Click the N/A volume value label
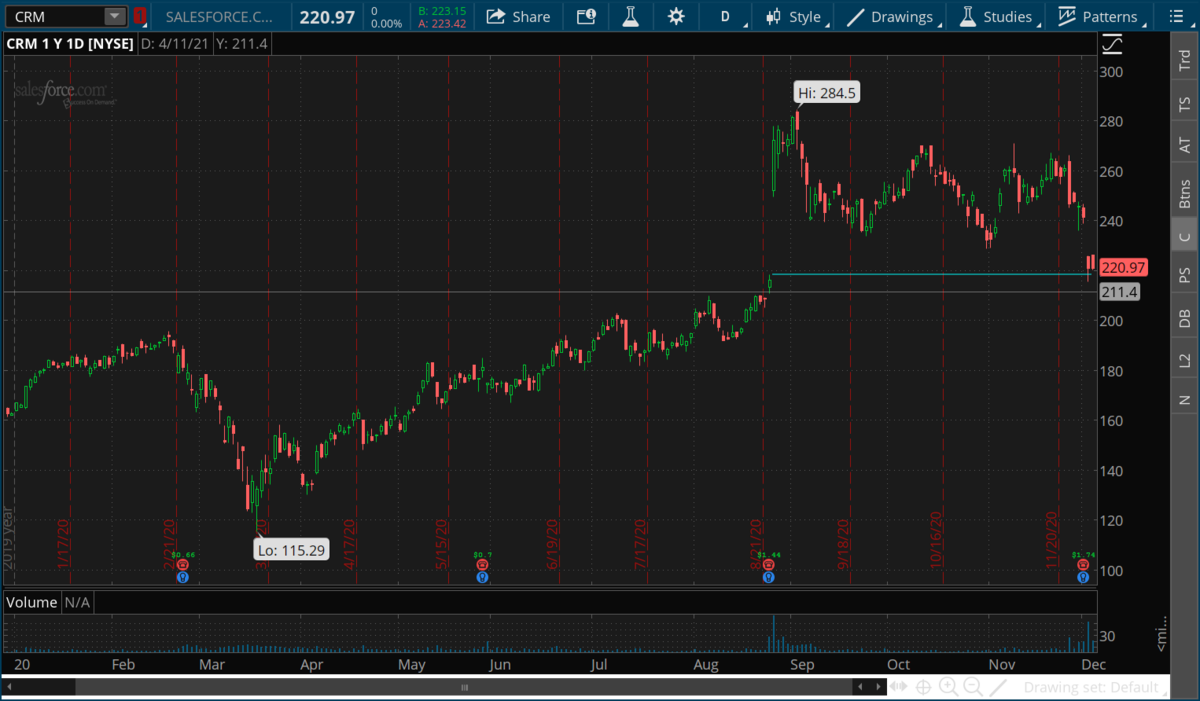Viewport: 1200px width, 701px height. coord(77,603)
